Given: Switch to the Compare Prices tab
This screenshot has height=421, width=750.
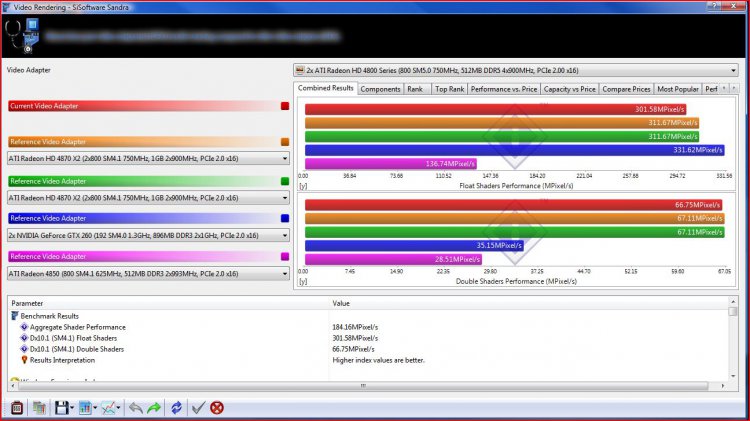Looking at the screenshot, I should 626,89.
